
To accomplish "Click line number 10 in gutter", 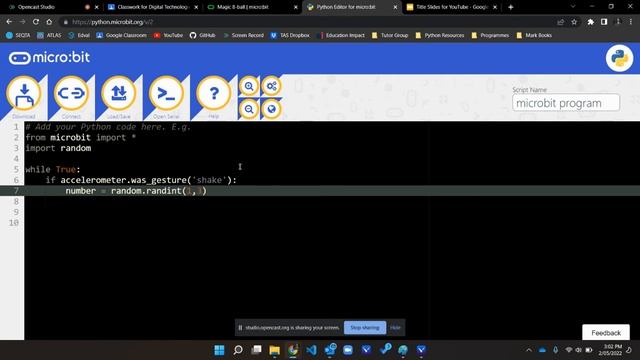I will point(14,222).
